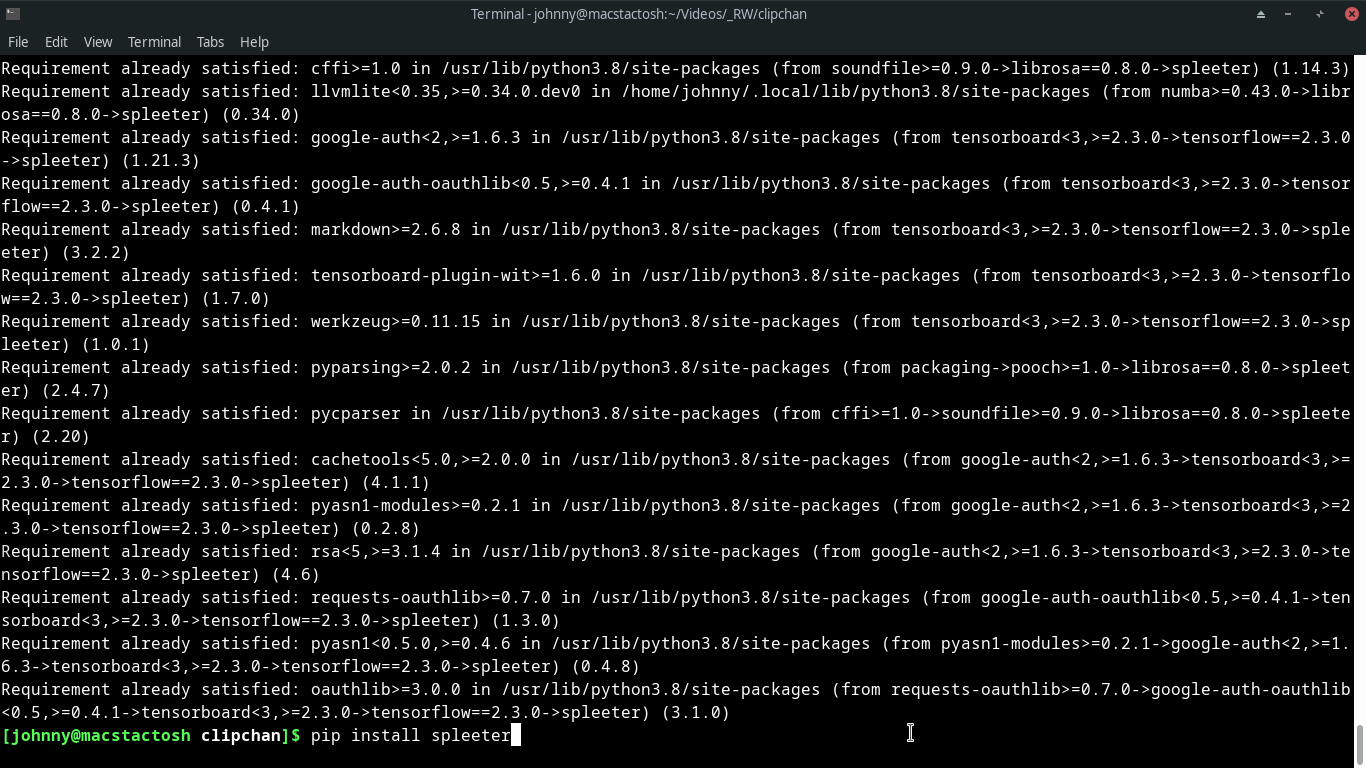Viewport: 1366px width, 768px height.
Task: Click the typed command 'pip install spleeter'
Action: [411, 736]
